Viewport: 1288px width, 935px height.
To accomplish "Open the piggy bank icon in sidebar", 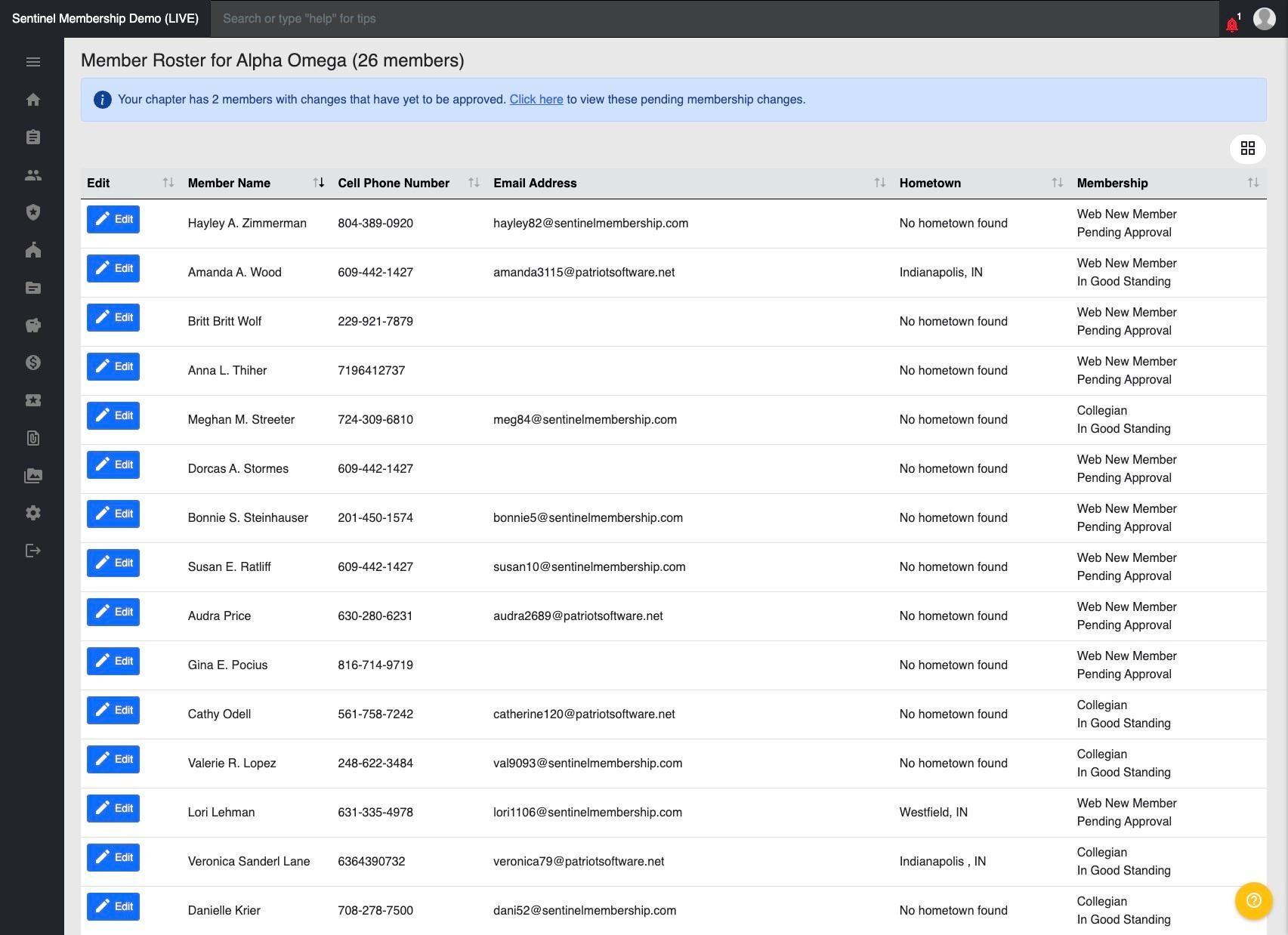I will coord(32,326).
